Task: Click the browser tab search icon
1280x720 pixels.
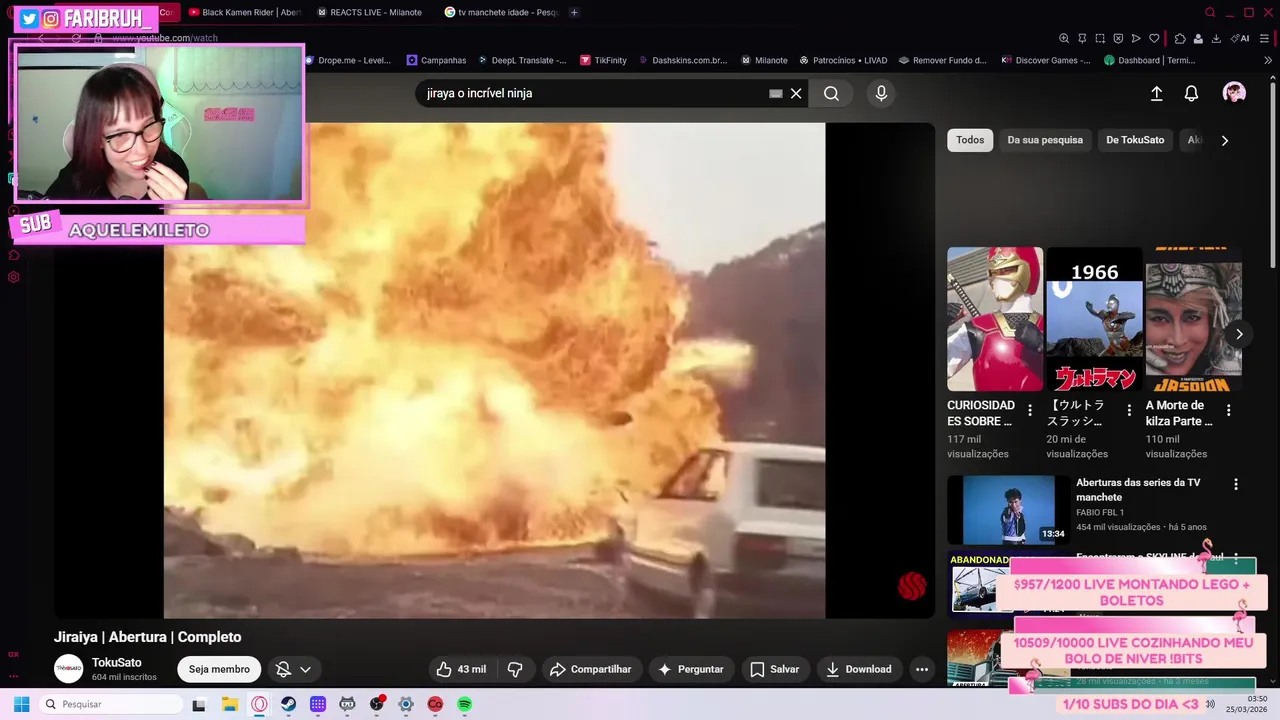Action: (1210, 12)
